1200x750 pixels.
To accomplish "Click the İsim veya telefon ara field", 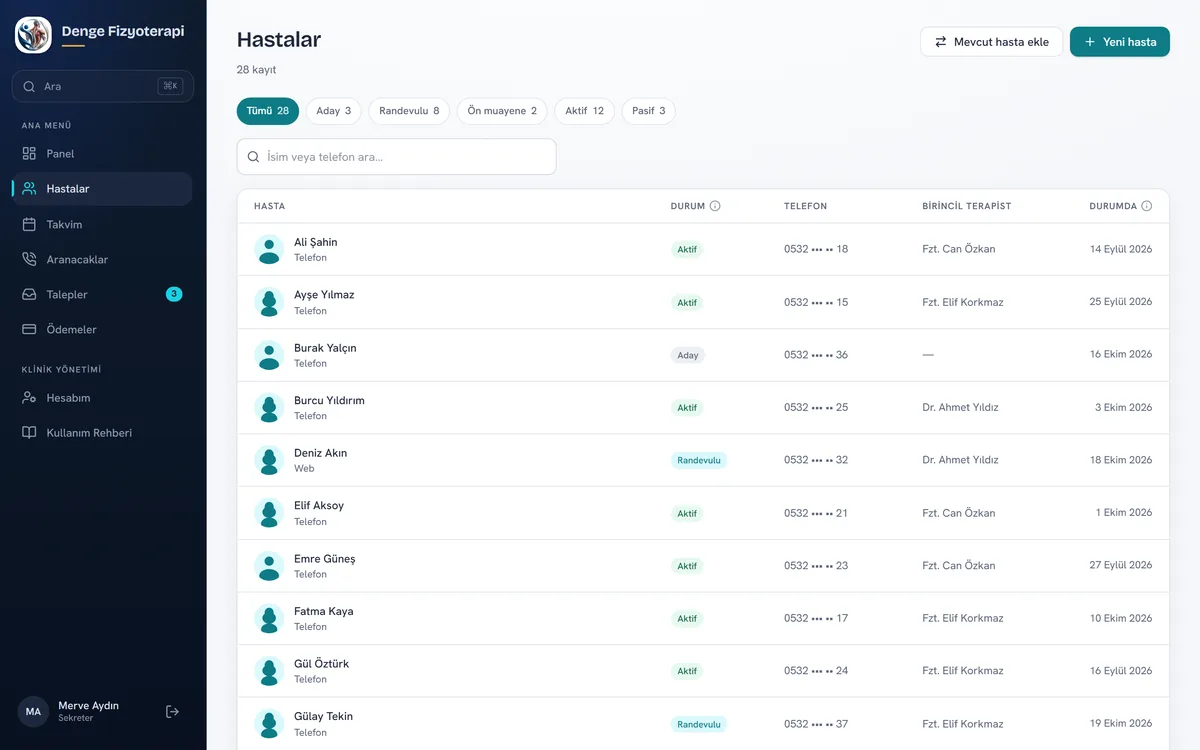I will point(396,157).
